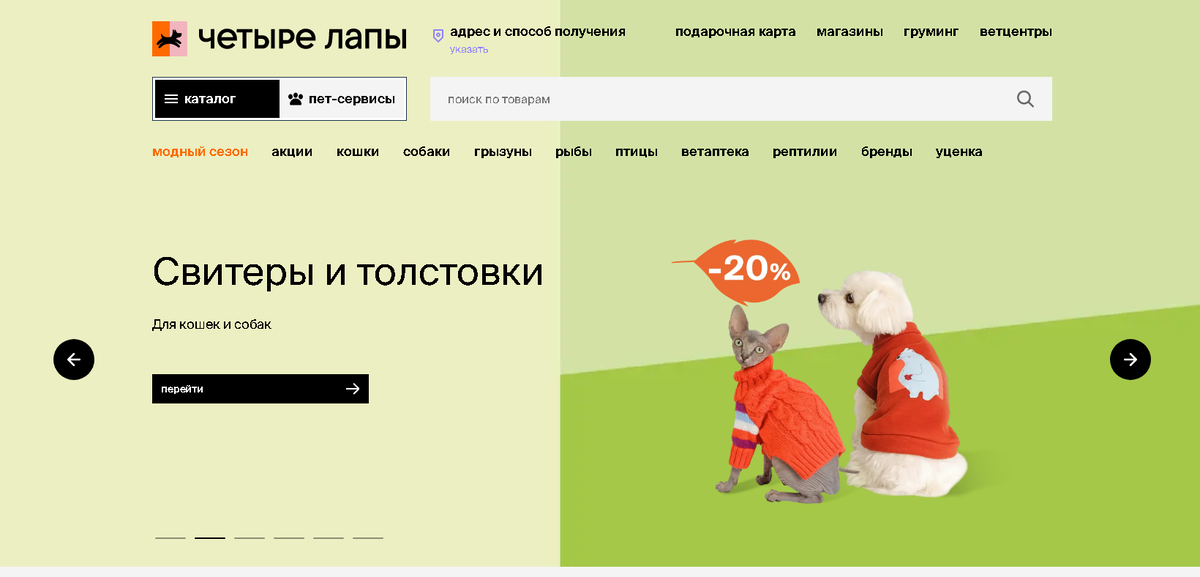This screenshot has height=577, width=1200.
Task: Open the подарочная карта link
Action: [x=735, y=32]
